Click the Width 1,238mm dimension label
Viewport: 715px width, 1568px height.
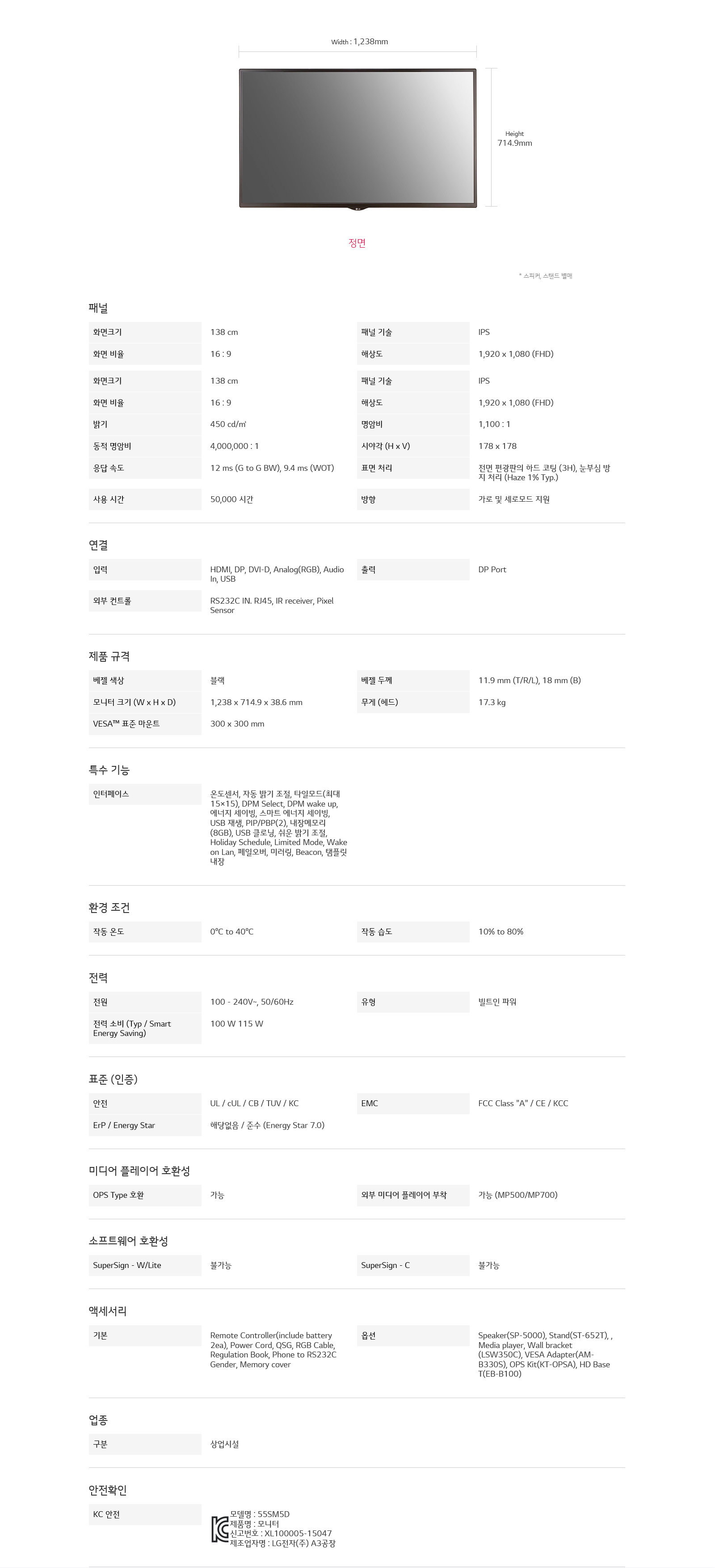pyautogui.click(x=360, y=42)
